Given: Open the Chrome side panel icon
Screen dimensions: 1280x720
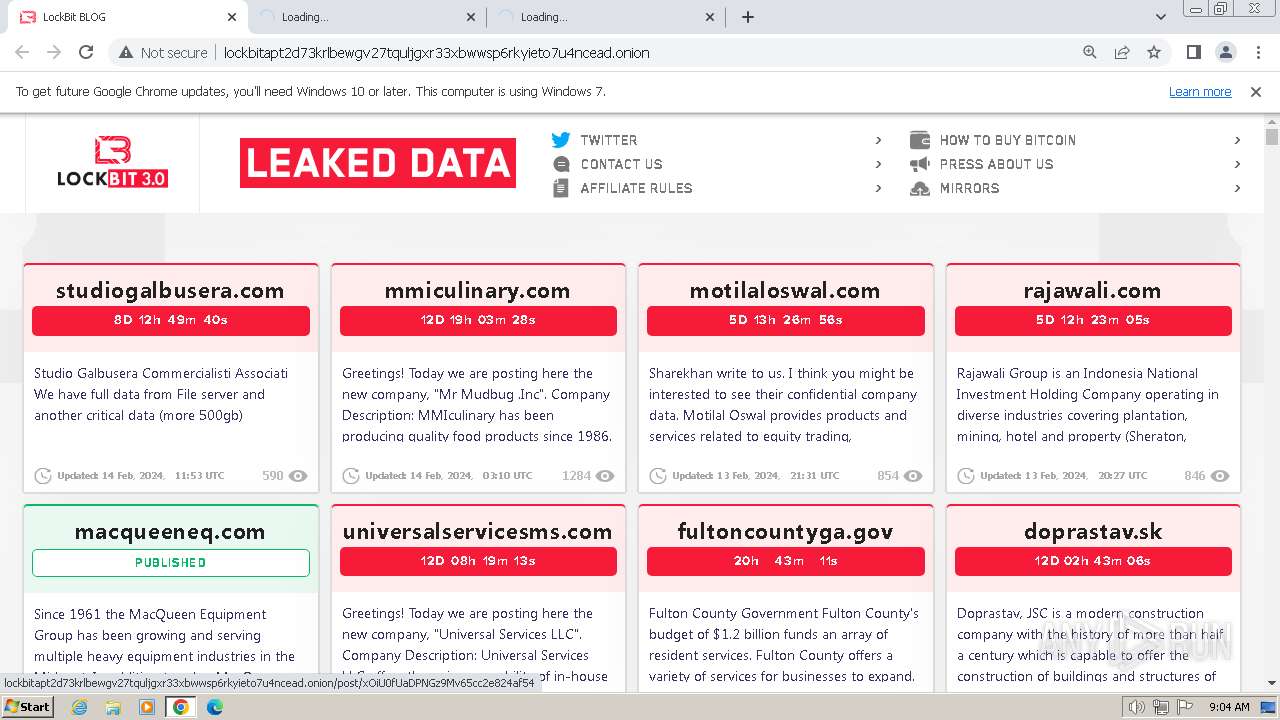Looking at the screenshot, I should [1193, 52].
